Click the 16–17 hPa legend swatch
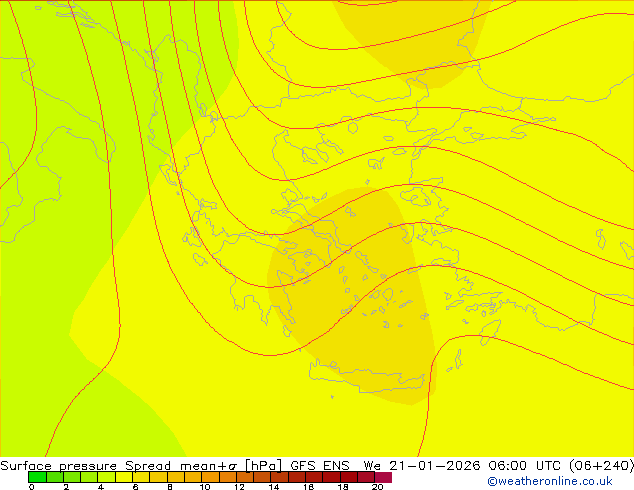This screenshot has width=634, height=490. [x=314, y=477]
